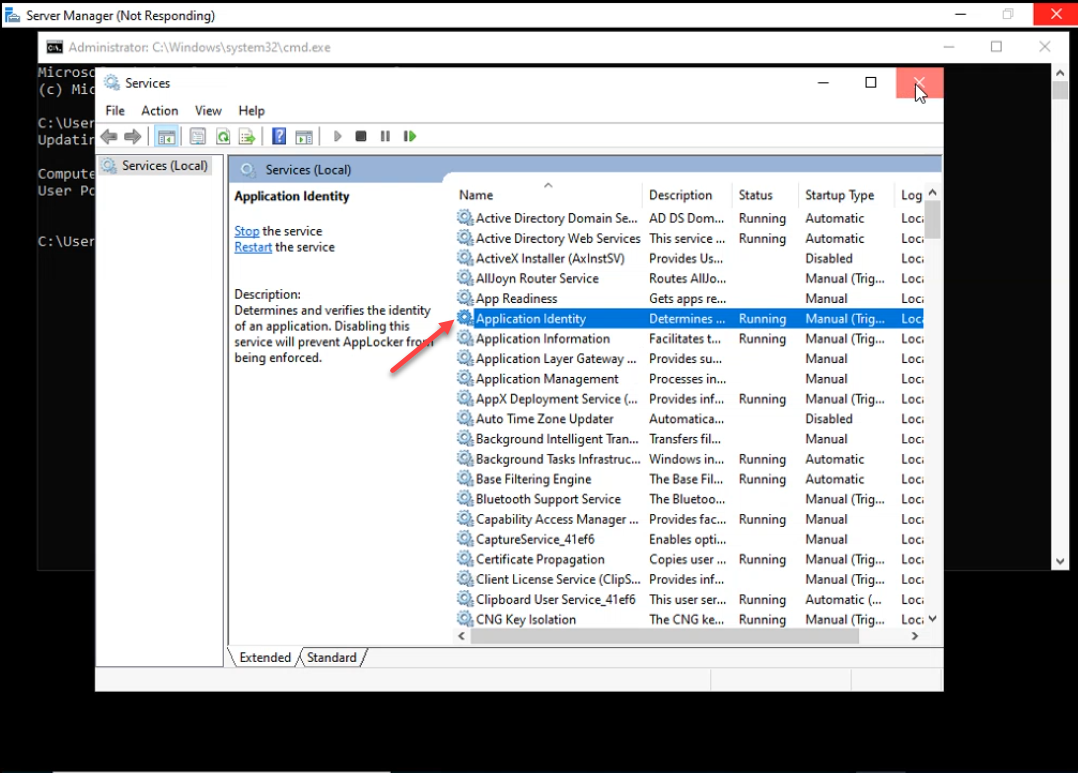
Task: Sort by the Log On As column header
Action: tap(910, 195)
